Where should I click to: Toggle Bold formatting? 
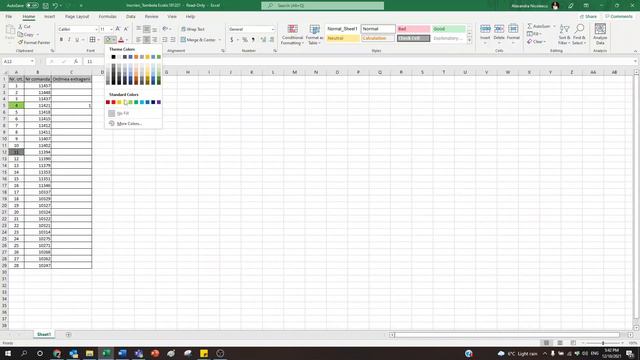(61, 40)
